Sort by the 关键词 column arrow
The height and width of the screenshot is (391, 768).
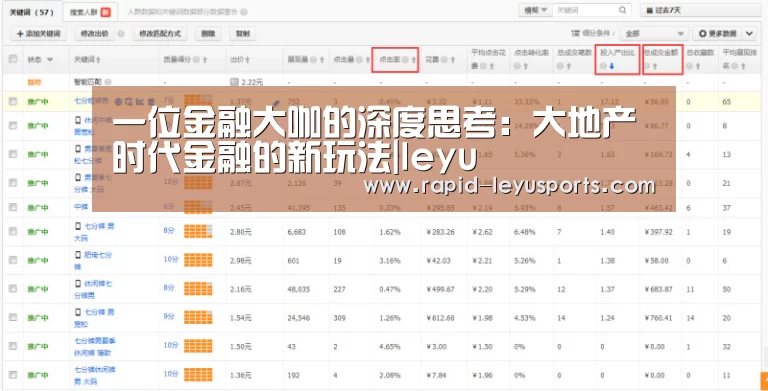(x=98, y=60)
